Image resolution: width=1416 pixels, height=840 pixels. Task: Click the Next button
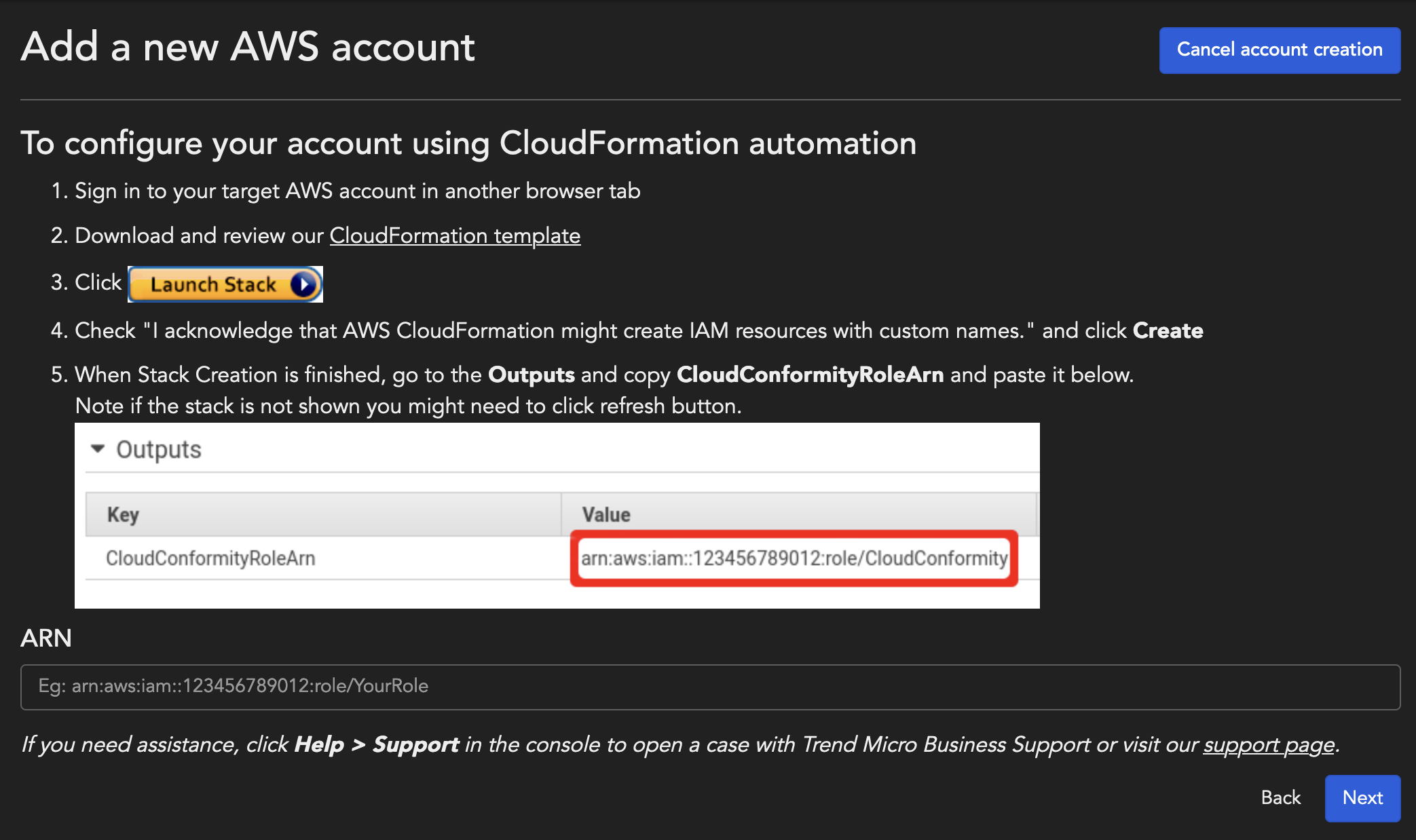(x=1362, y=798)
